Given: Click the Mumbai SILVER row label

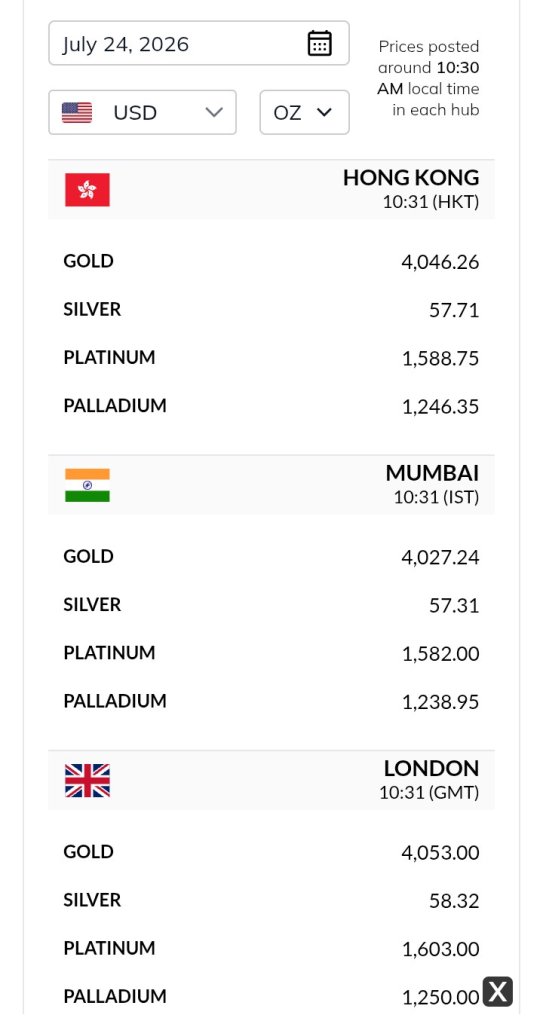Looking at the screenshot, I should click(92, 605).
